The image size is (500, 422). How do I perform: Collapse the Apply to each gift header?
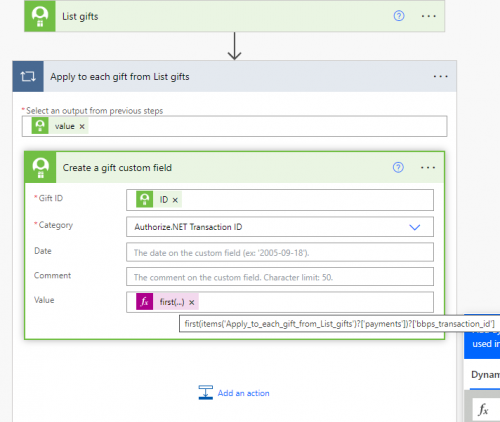click(120, 77)
